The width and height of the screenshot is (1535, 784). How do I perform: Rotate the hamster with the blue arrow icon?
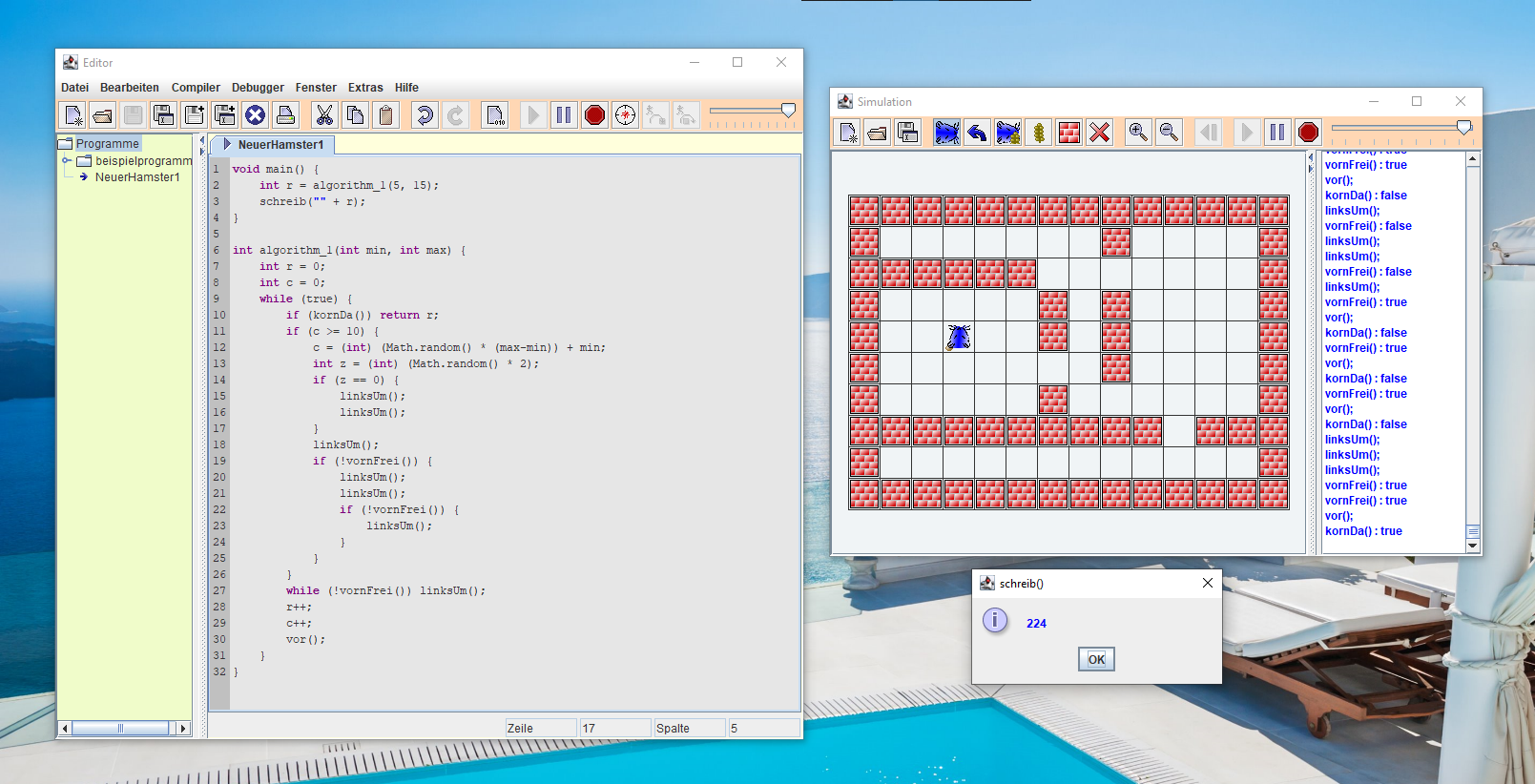tap(978, 133)
